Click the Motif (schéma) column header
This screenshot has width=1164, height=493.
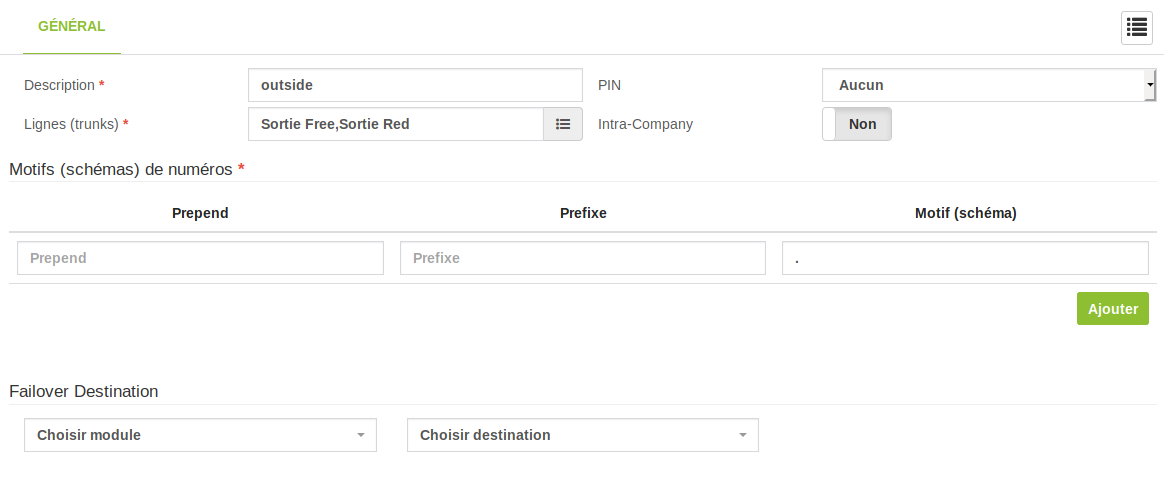(x=966, y=213)
